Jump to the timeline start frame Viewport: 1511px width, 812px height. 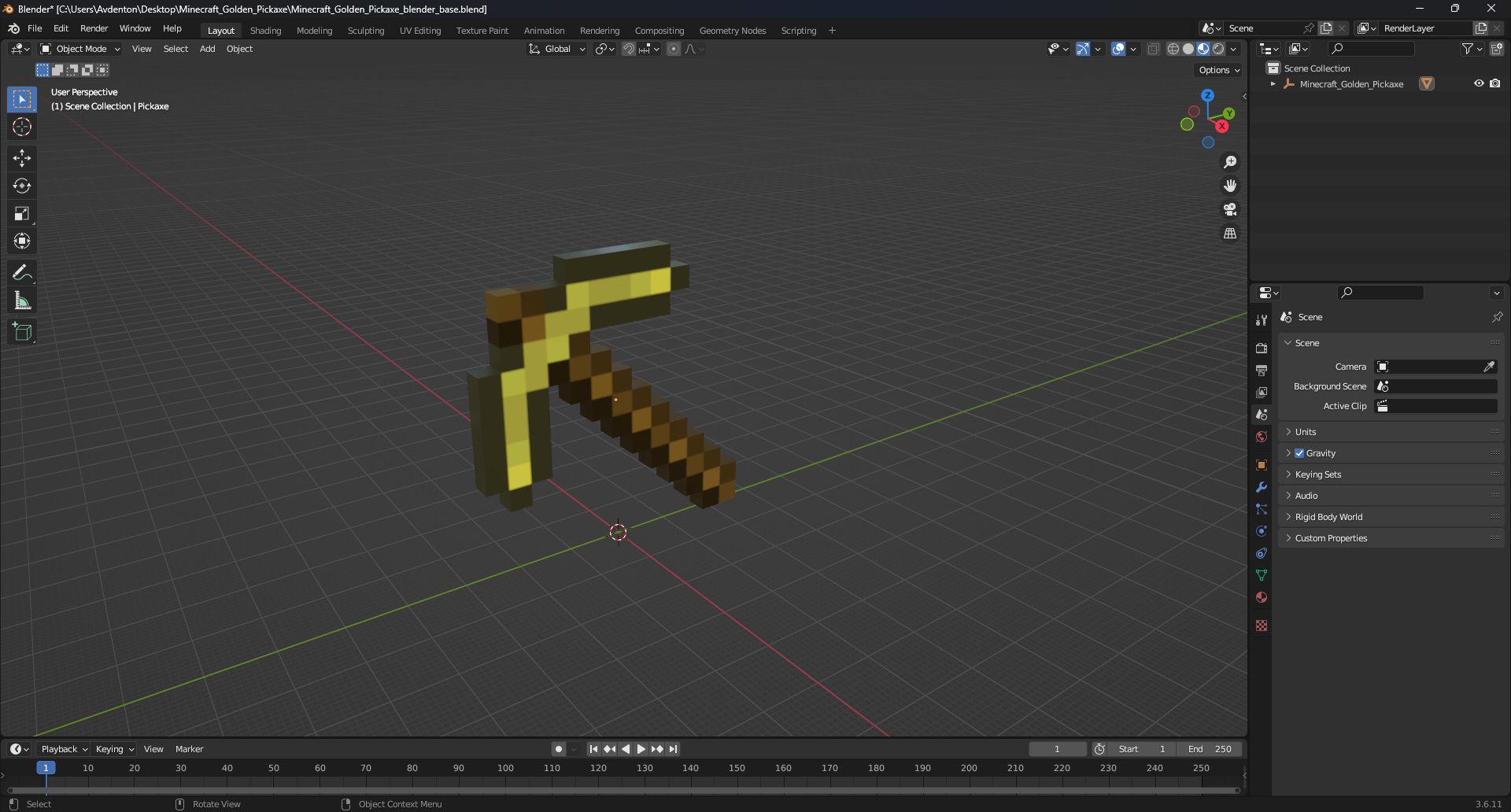(x=593, y=749)
